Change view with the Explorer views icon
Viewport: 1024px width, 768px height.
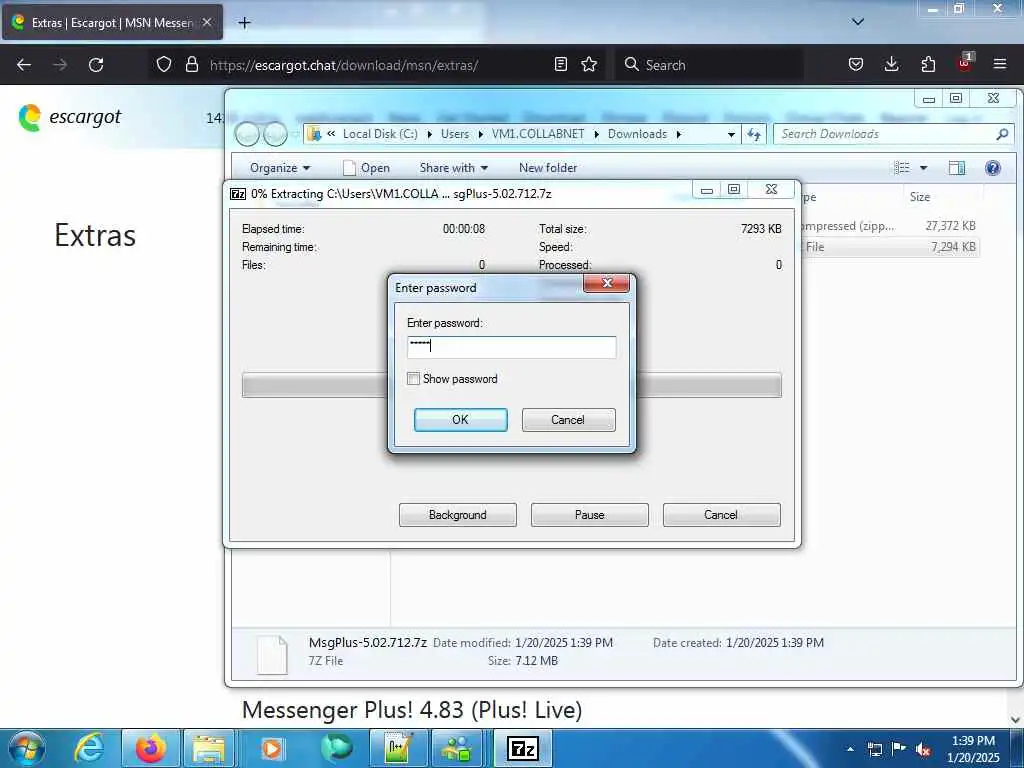tap(902, 168)
